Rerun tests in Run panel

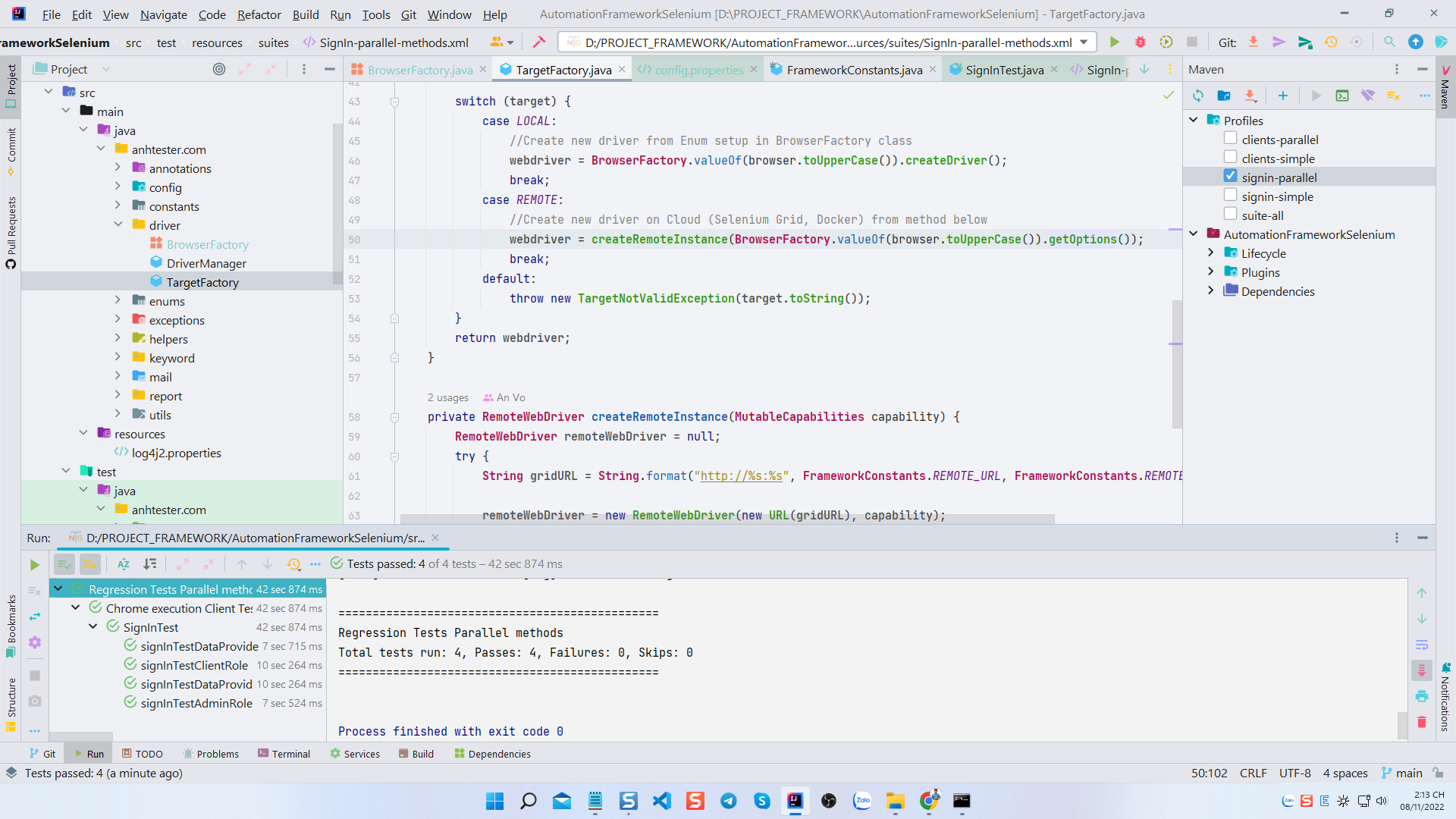[34, 565]
